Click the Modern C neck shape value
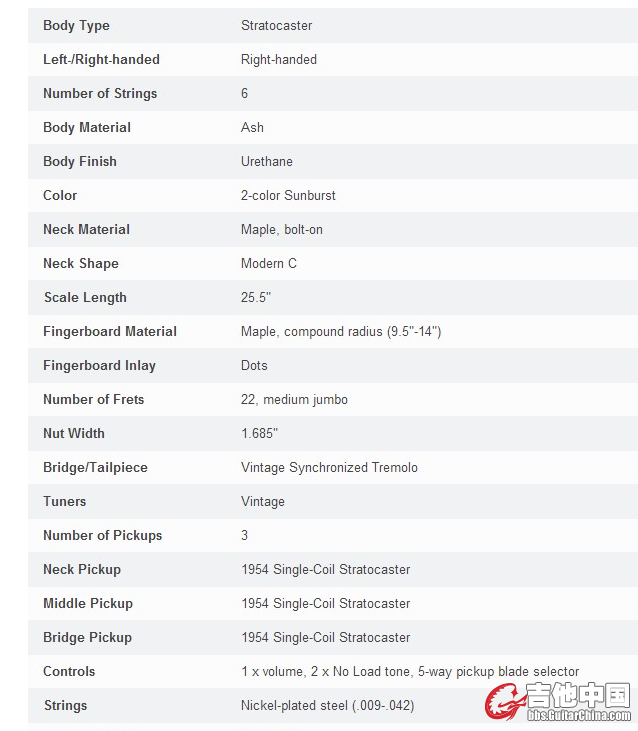The height and width of the screenshot is (731, 638). (269, 263)
